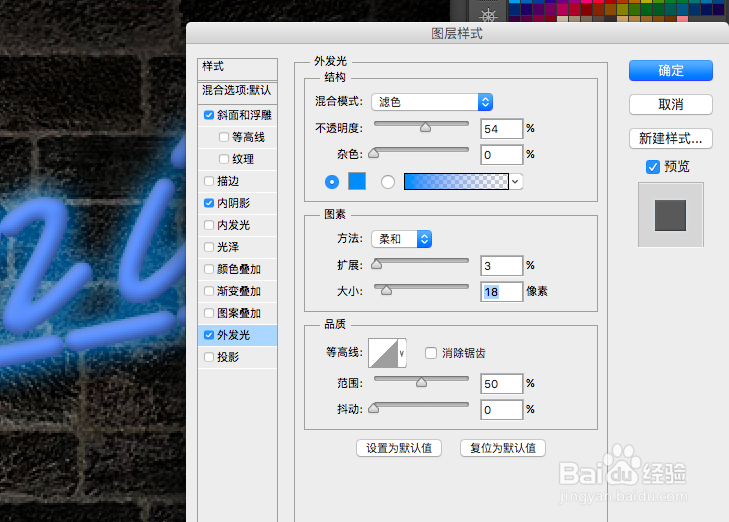Open the 斜面和浮雕 settings row
This screenshot has width=729, height=522.
pyautogui.click(x=237, y=115)
